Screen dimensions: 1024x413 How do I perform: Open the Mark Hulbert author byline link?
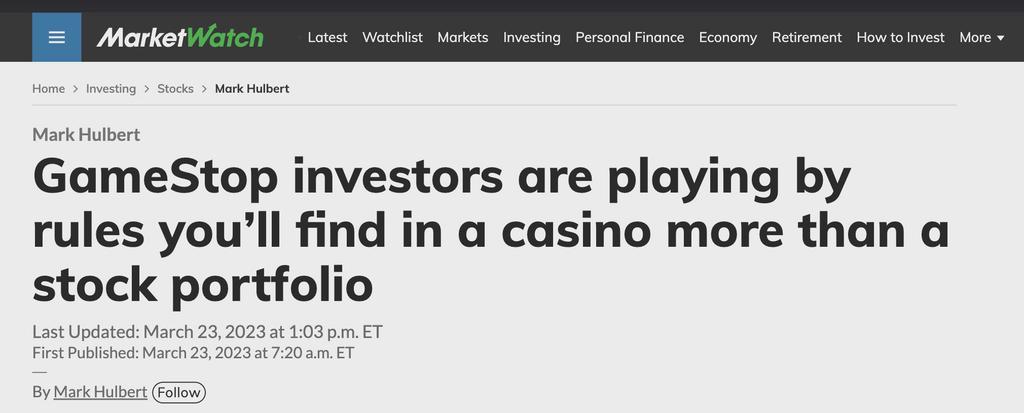pos(100,391)
